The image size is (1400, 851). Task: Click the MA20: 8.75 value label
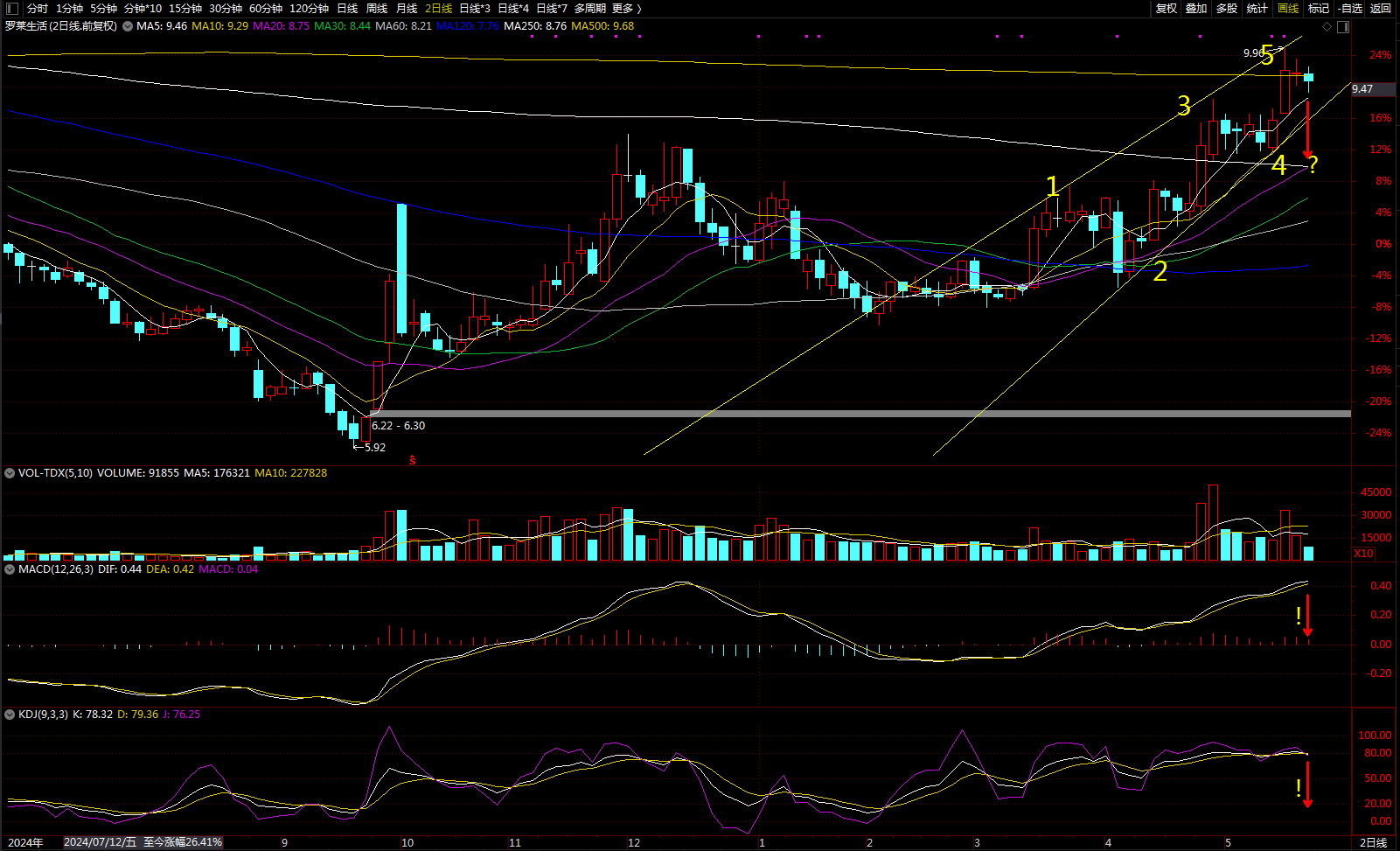point(281,26)
